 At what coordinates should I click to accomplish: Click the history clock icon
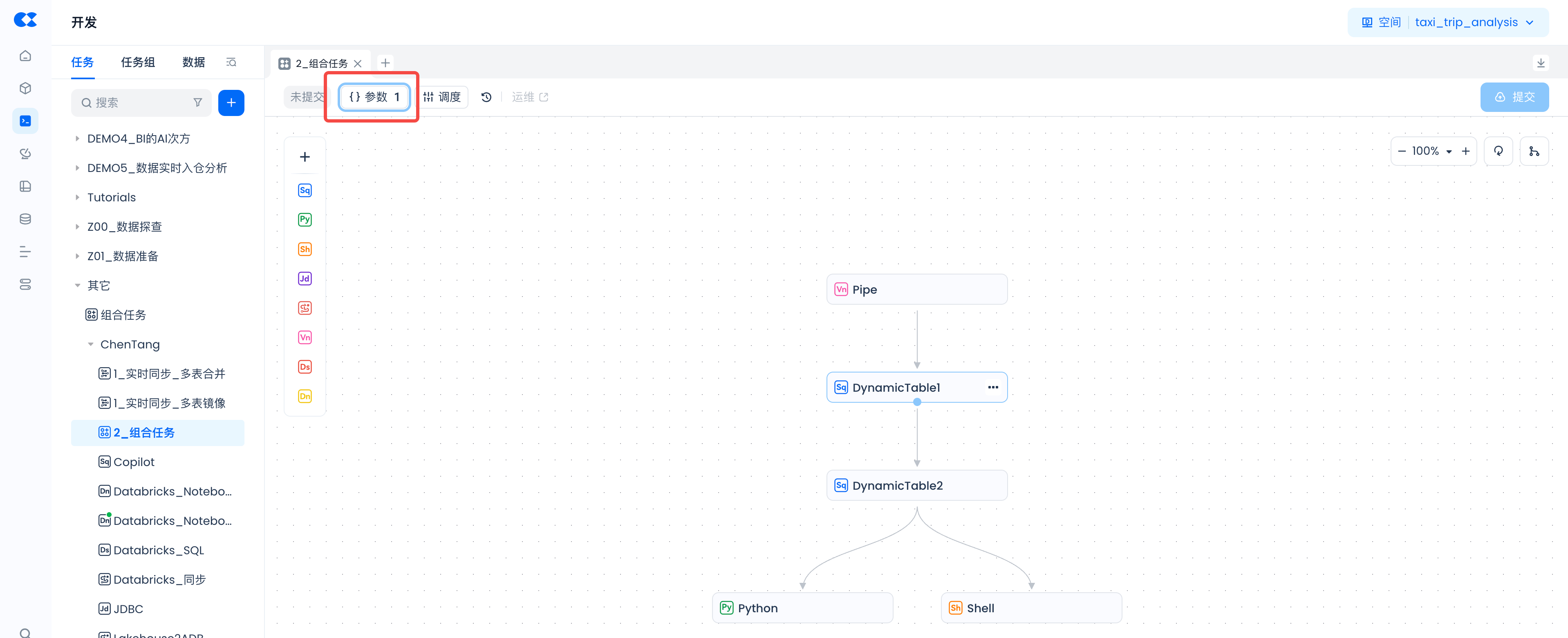486,97
